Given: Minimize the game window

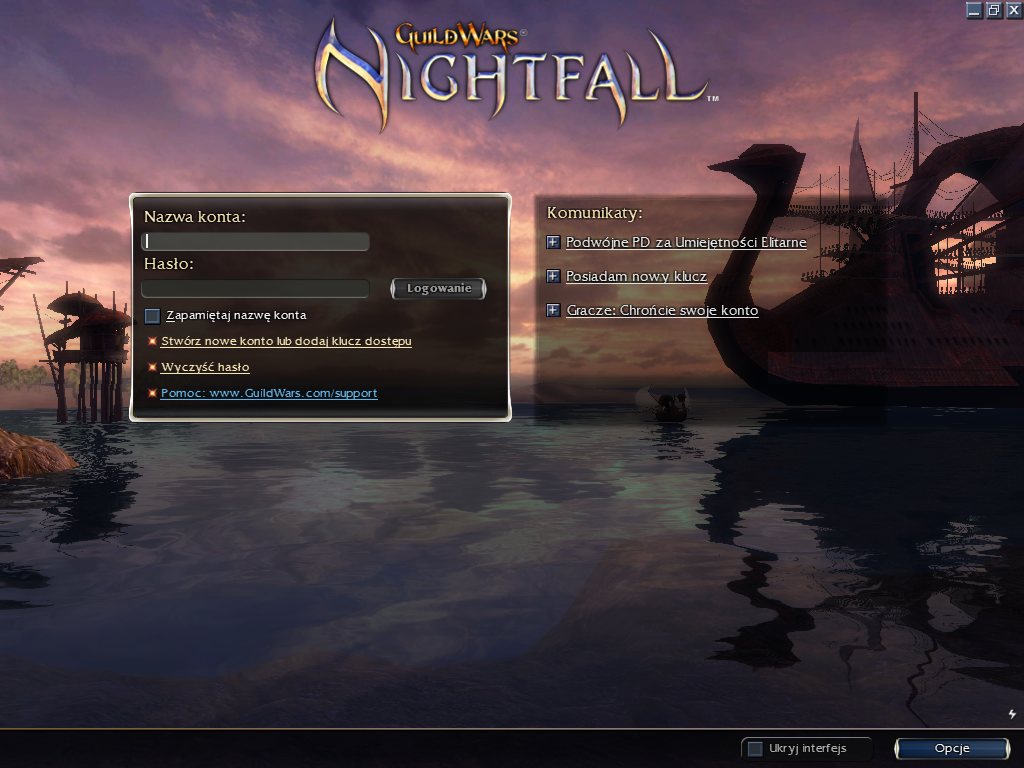Looking at the screenshot, I should coord(974,10).
